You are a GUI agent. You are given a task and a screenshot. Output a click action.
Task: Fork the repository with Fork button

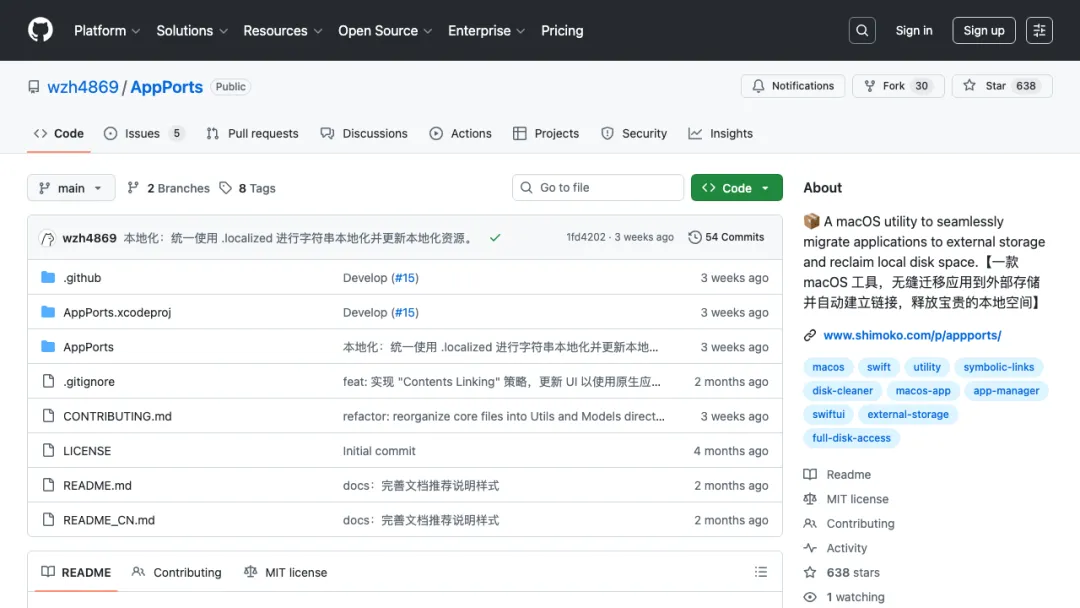898,86
